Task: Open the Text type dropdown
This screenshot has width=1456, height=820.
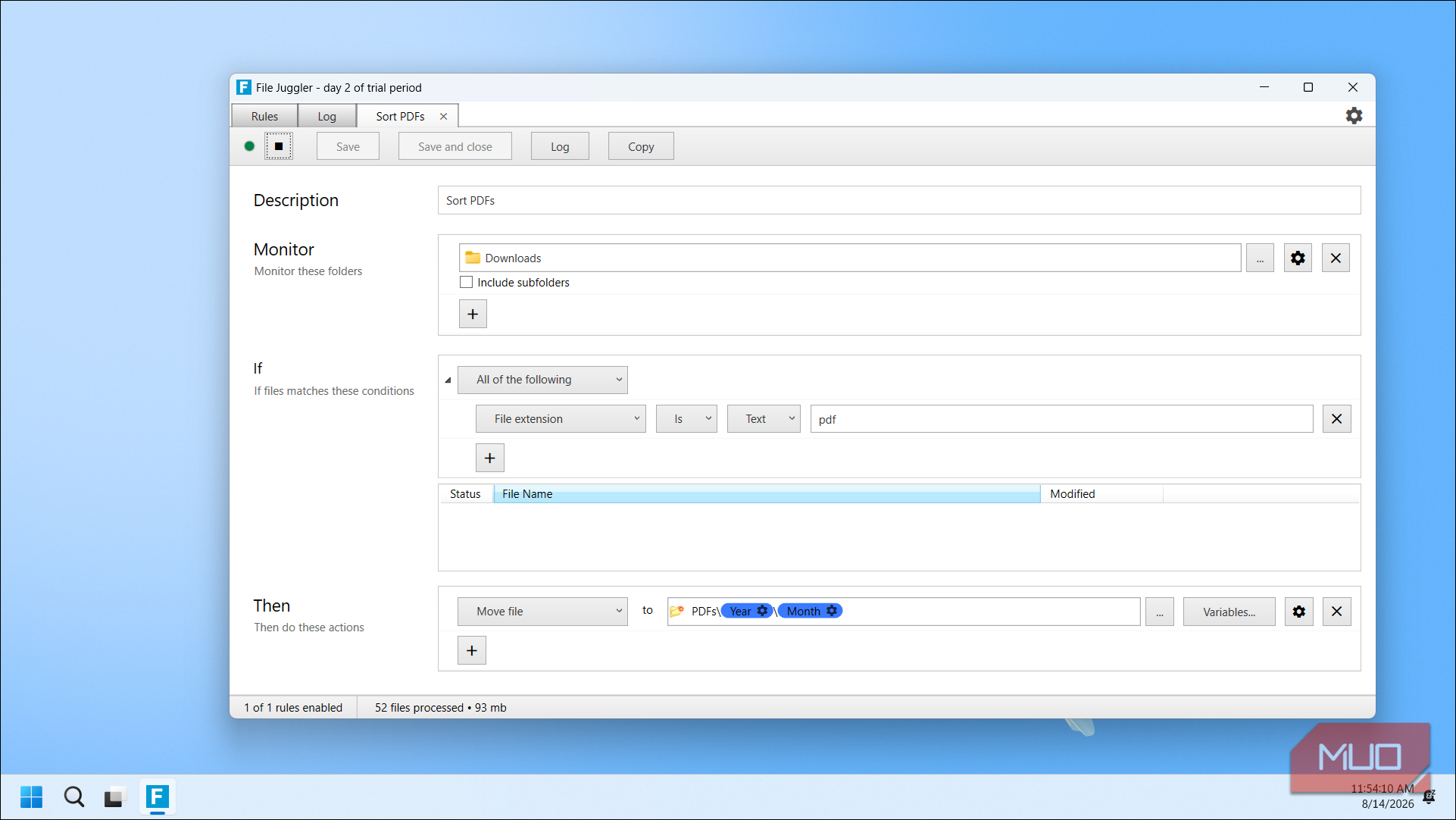Action: tap(764, 419)
